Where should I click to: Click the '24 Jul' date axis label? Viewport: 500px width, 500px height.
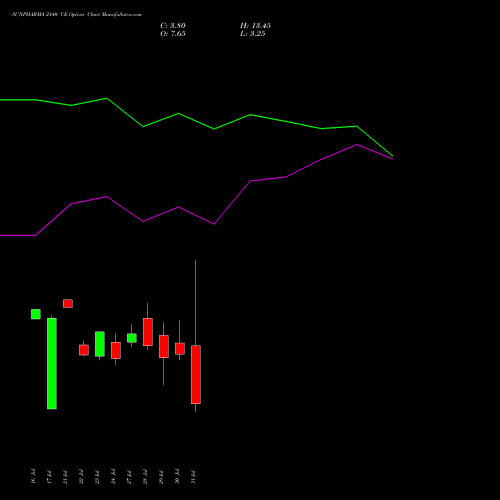click(113, 477)
